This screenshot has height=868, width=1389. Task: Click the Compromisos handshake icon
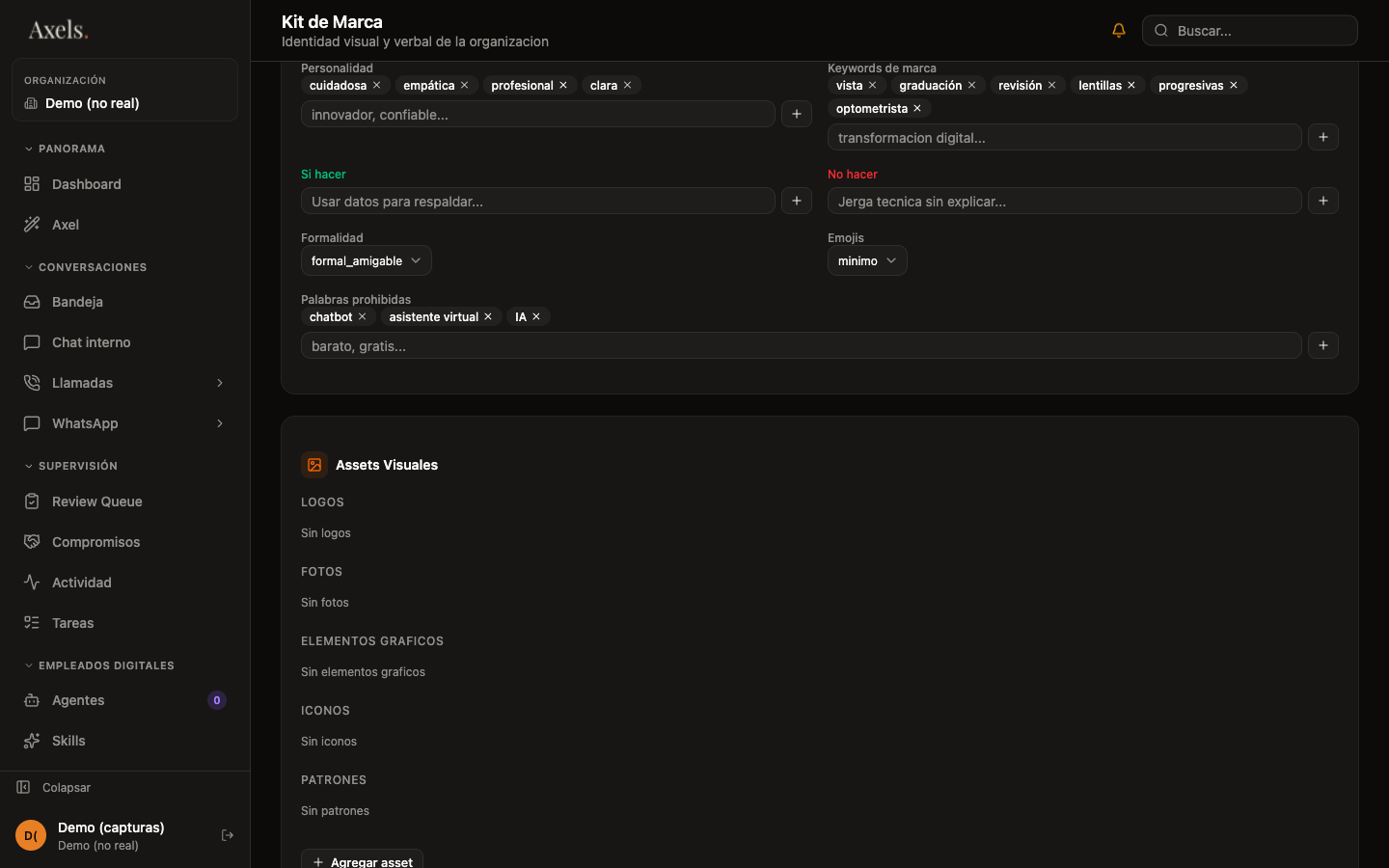pos(32,542)
